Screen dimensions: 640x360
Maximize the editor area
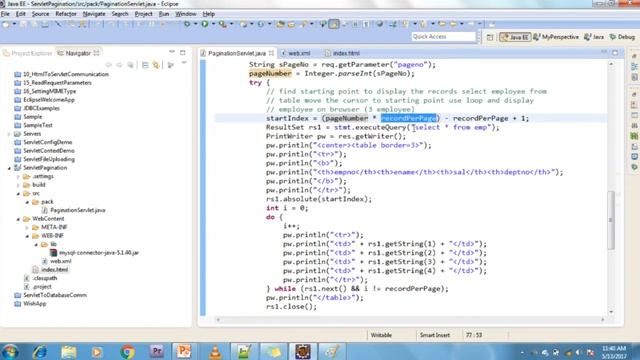[x=615, y=52]
